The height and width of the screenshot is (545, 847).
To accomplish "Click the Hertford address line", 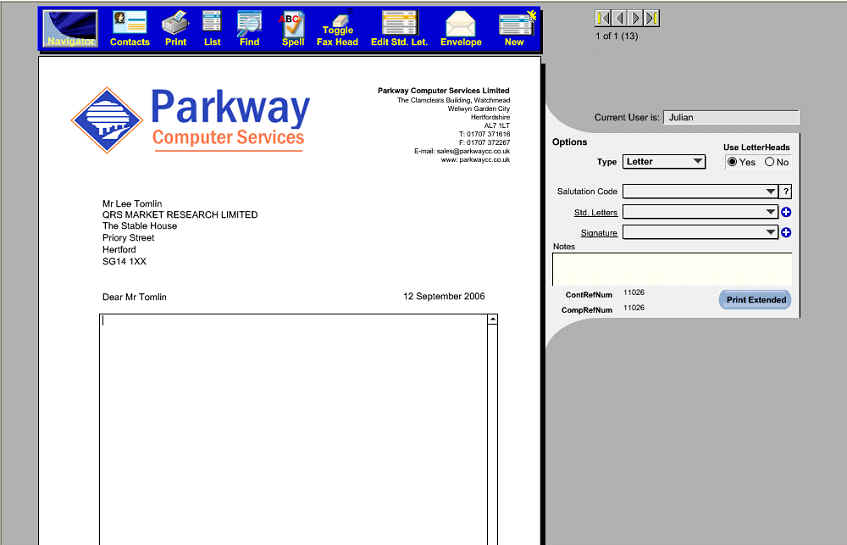I will pyautogui.click(x=119, y=250).
